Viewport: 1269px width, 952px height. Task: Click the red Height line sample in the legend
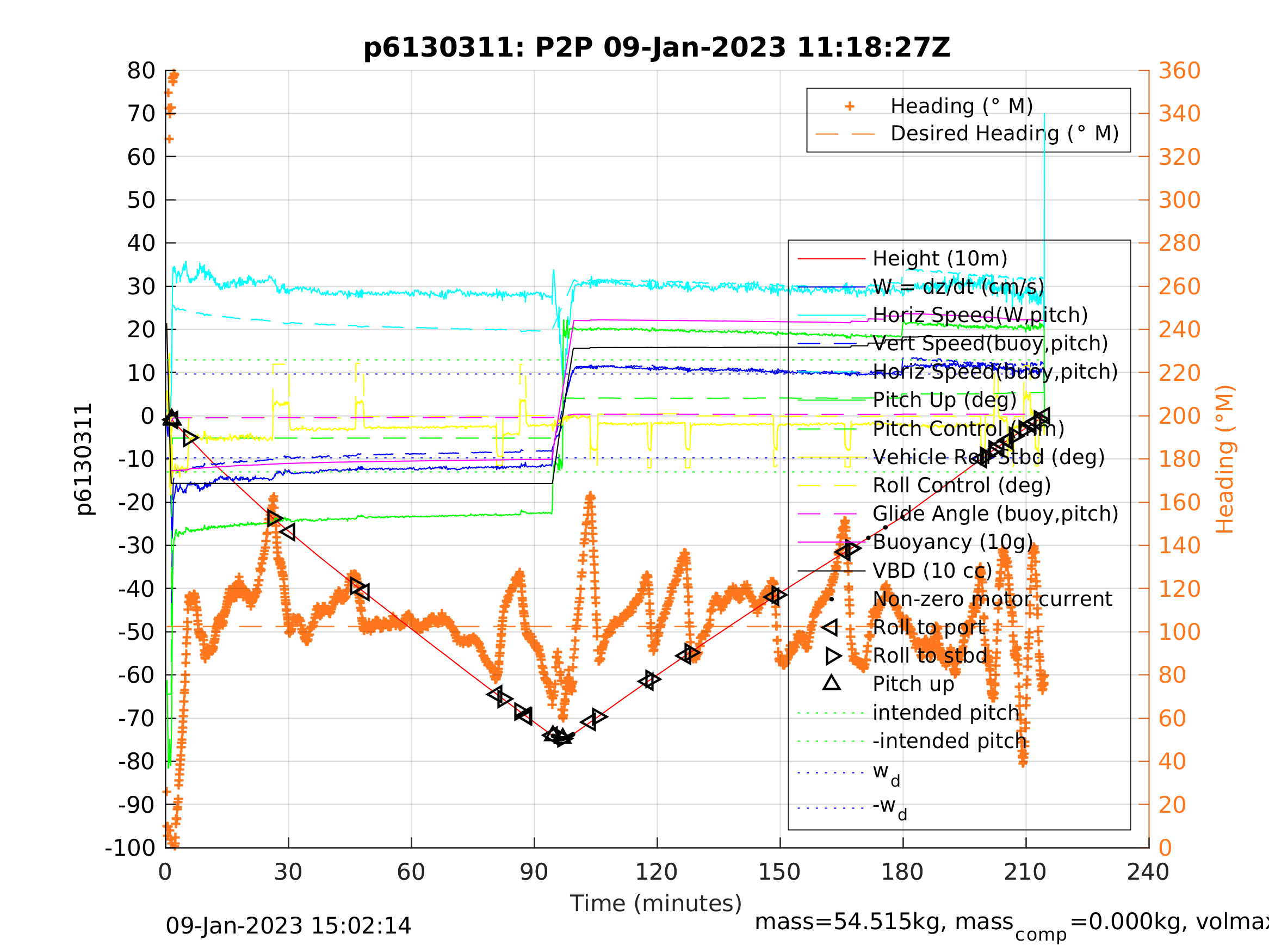tap(831, 259)
